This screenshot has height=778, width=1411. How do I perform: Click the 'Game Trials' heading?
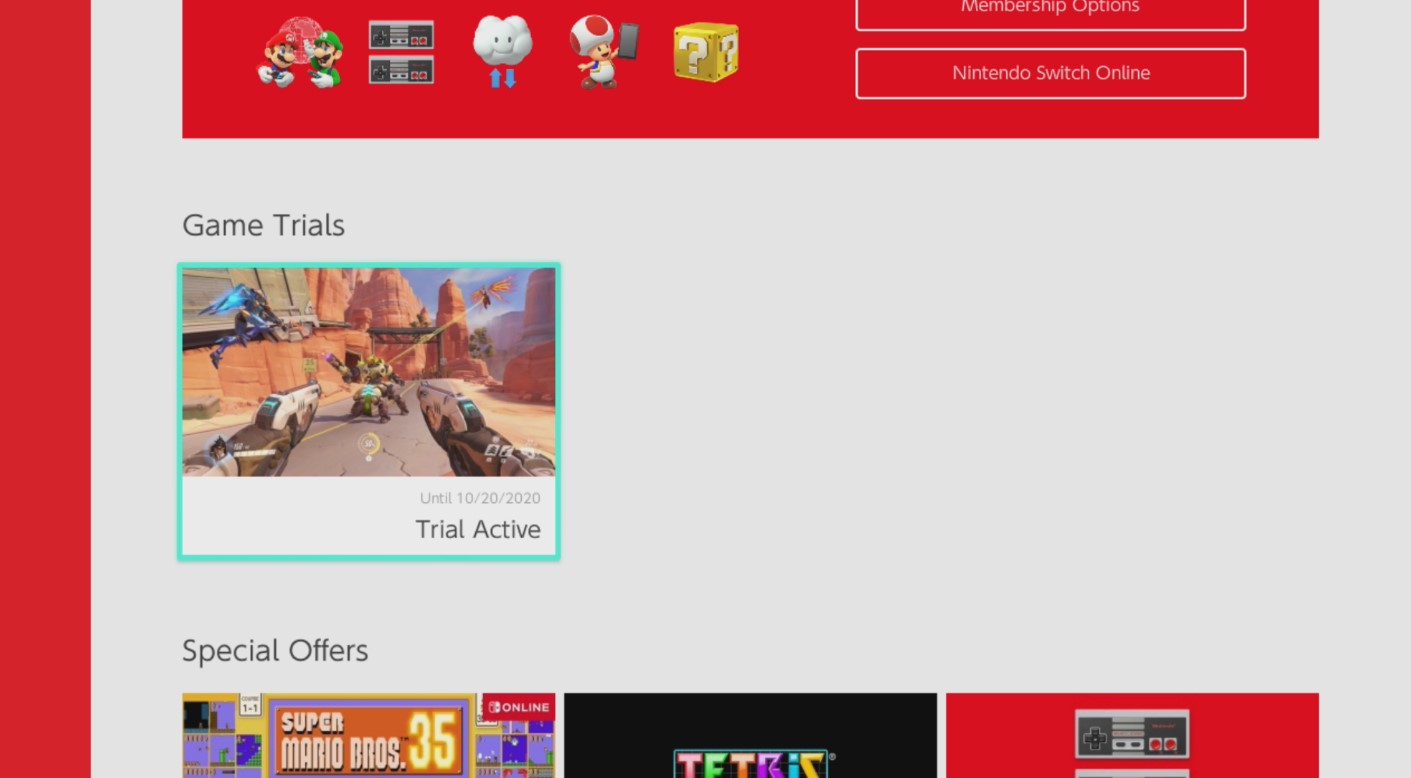(264, 225)
